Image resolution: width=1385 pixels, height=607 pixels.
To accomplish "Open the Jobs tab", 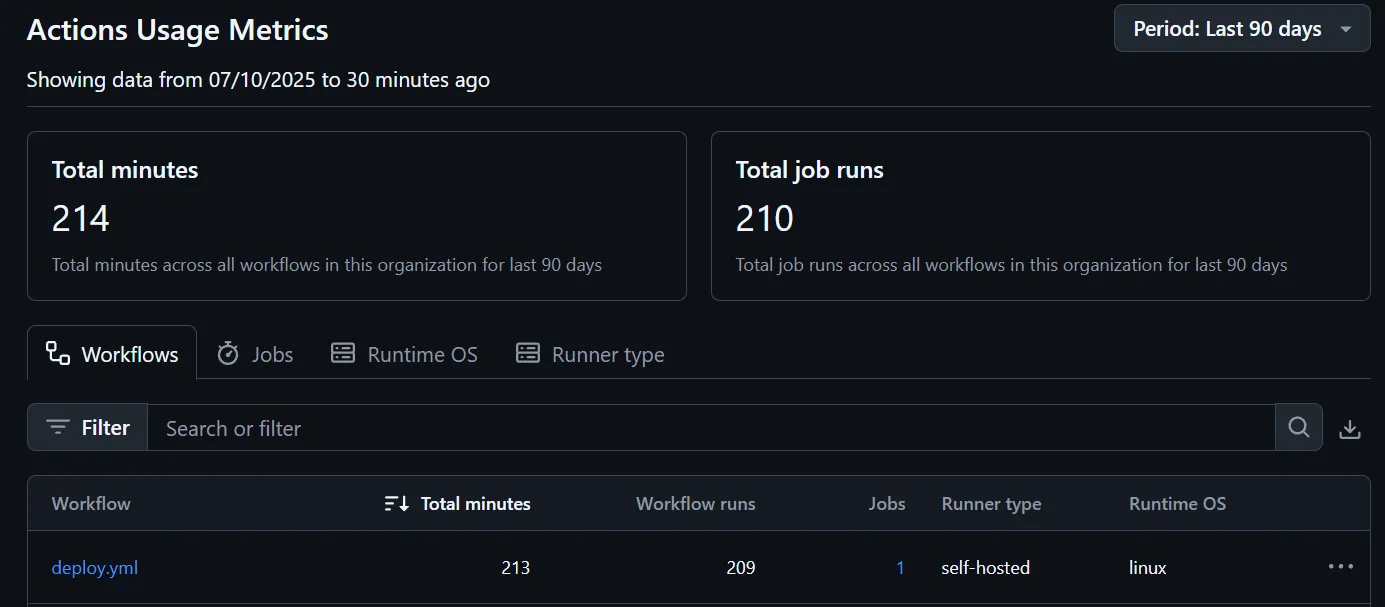I will [x=255, y=354].
